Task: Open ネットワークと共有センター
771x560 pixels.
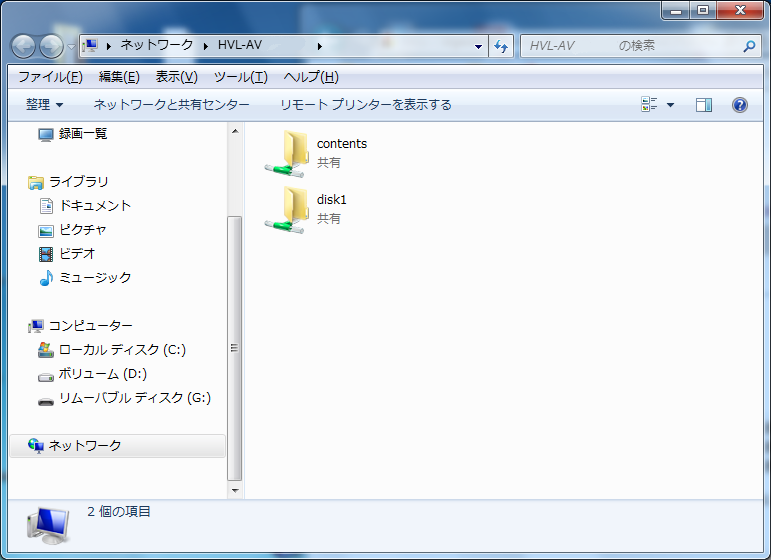Action: coord(171,105)
